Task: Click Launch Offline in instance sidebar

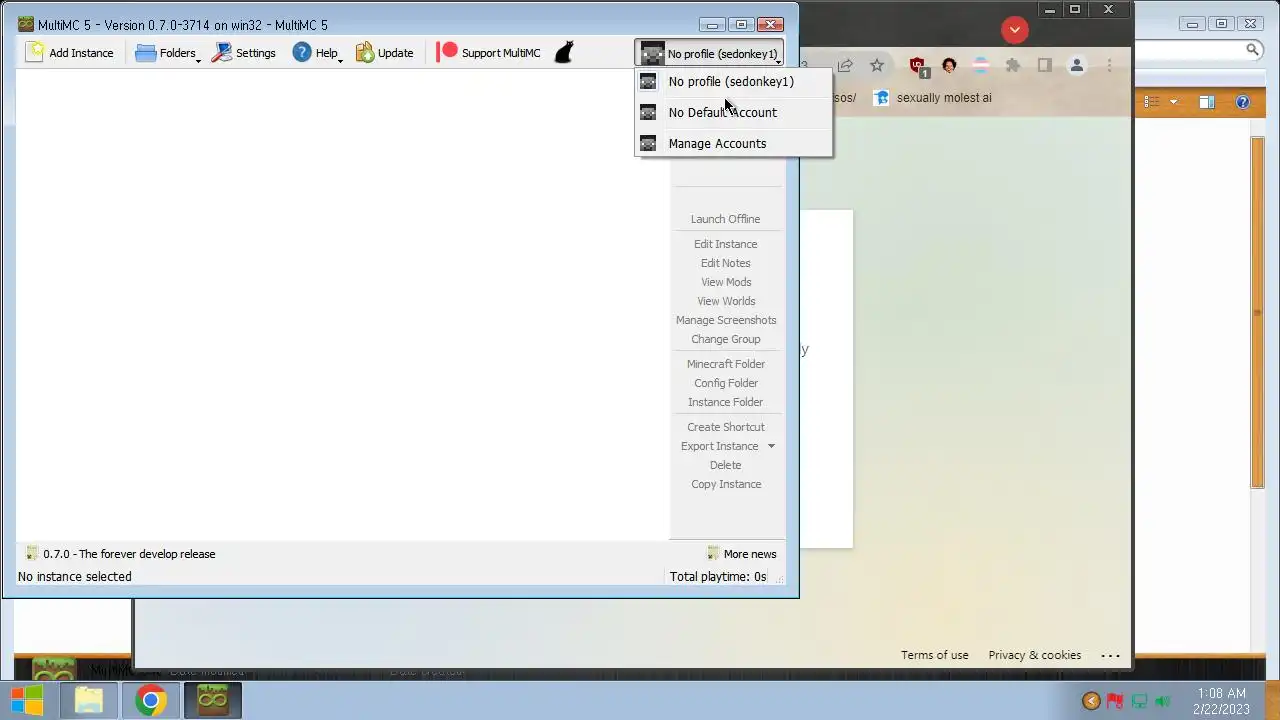Action: (725, 219)
